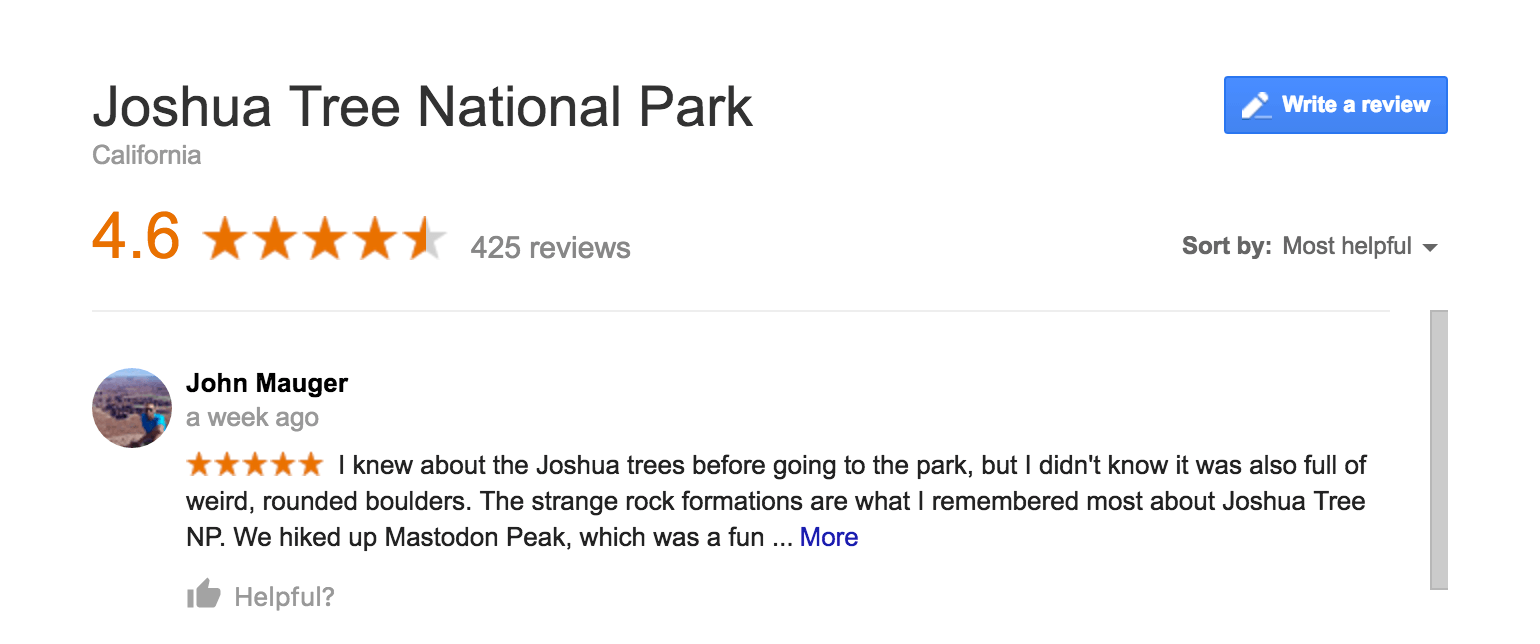Screen dimensions: 1540x644
Task: Expand the review with the More link
Action: click(x=829, y=537)
